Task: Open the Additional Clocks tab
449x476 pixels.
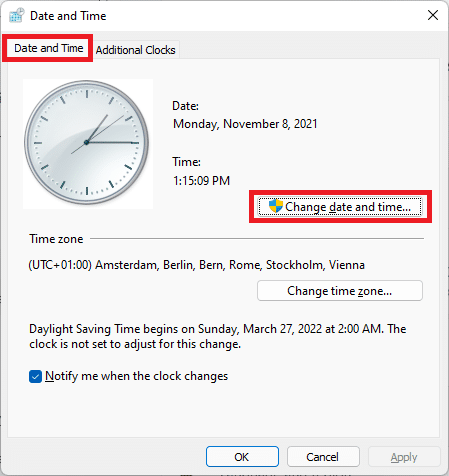Action: pyautogui.click(x=135, y=50)
